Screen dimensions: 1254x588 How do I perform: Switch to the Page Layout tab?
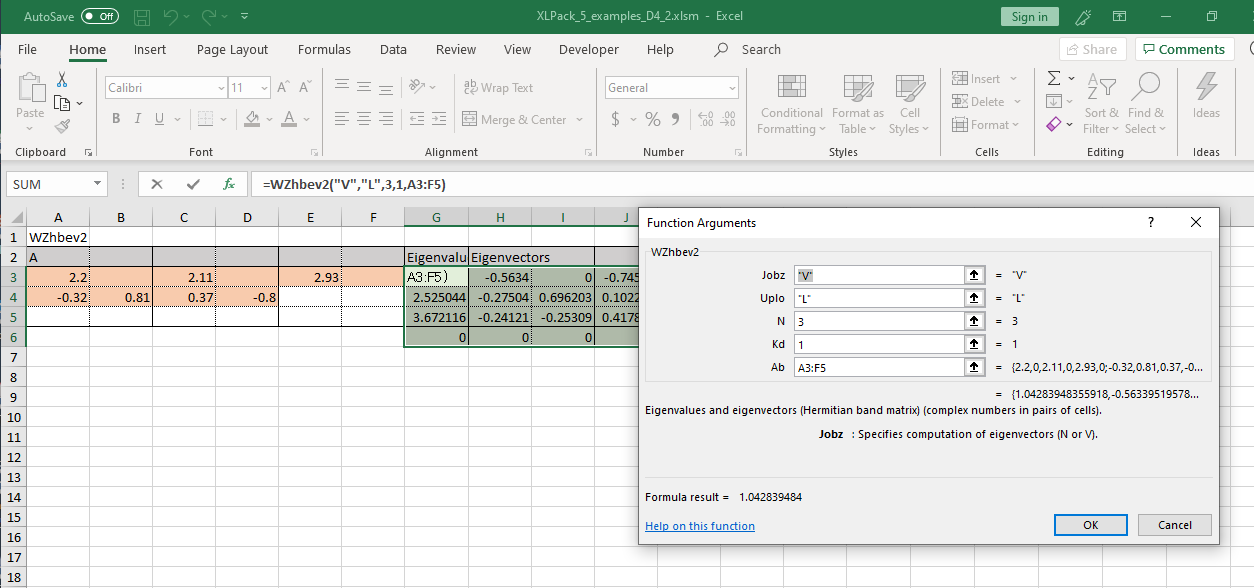pos(232,49)
